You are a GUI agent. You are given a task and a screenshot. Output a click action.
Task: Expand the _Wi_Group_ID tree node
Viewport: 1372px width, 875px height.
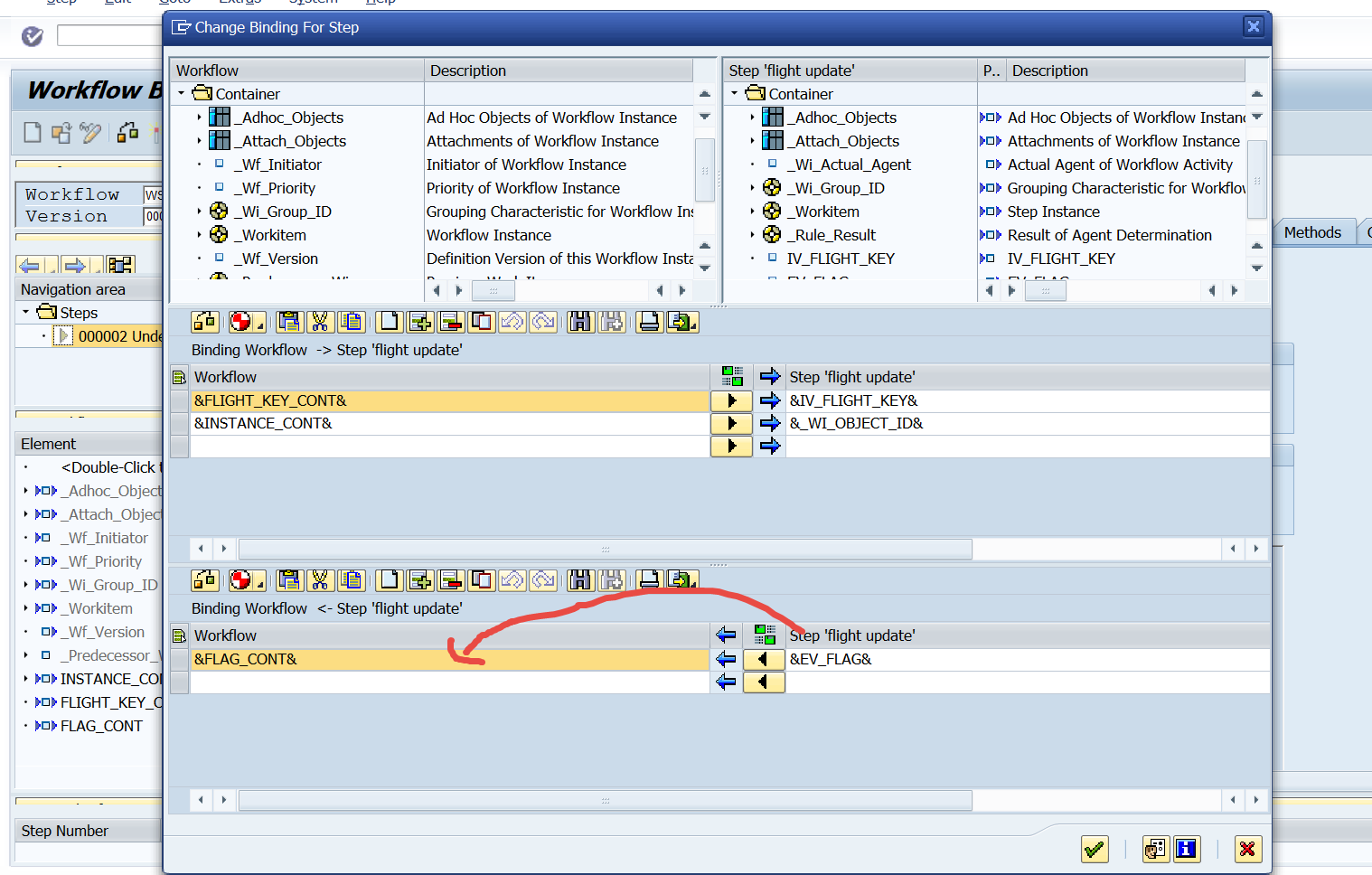[x=198, y=211]
